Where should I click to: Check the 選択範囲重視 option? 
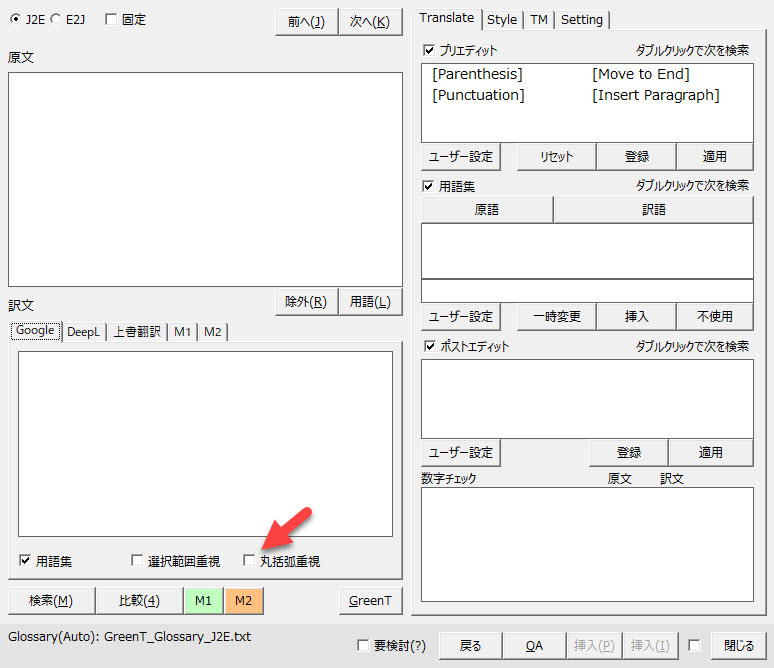click(x=138, y=561)
